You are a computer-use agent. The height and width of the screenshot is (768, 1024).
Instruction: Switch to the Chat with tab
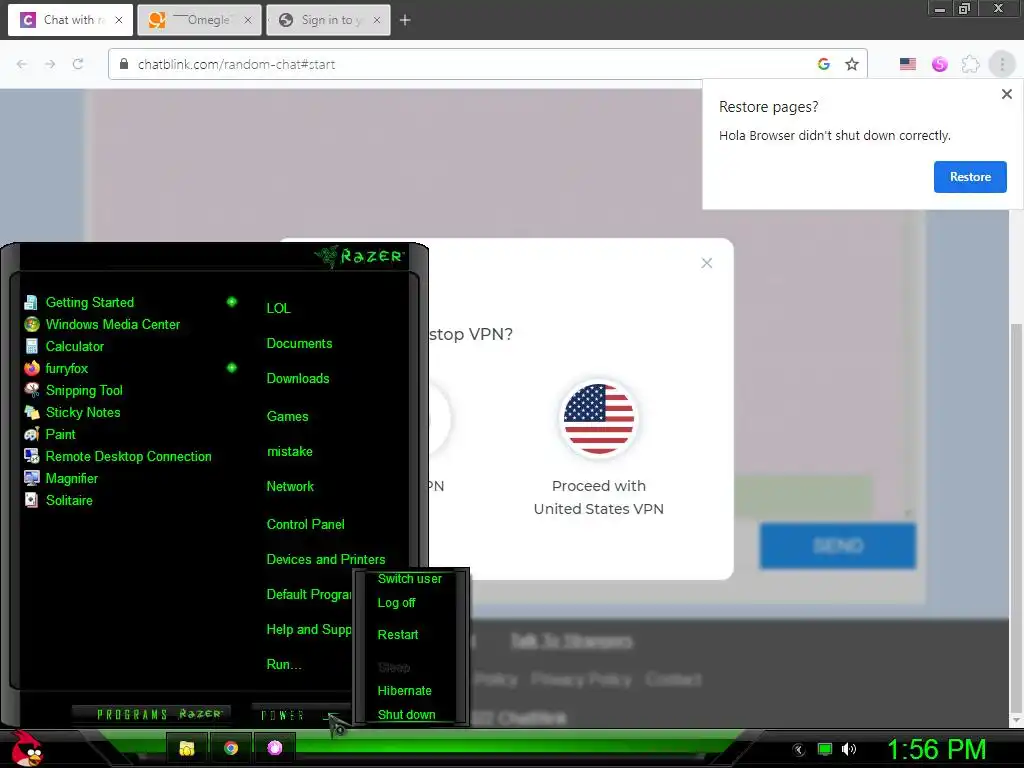(x=70, y=20)
